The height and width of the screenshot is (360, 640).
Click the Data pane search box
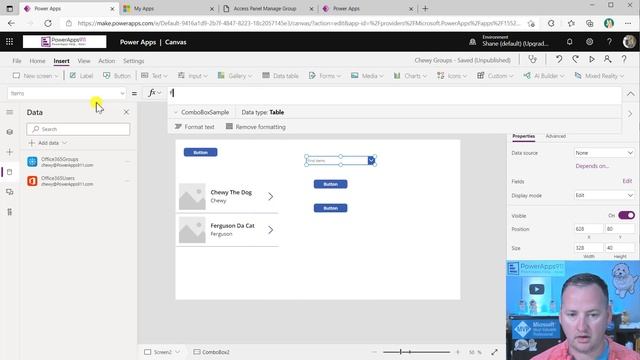pos(78,129)
